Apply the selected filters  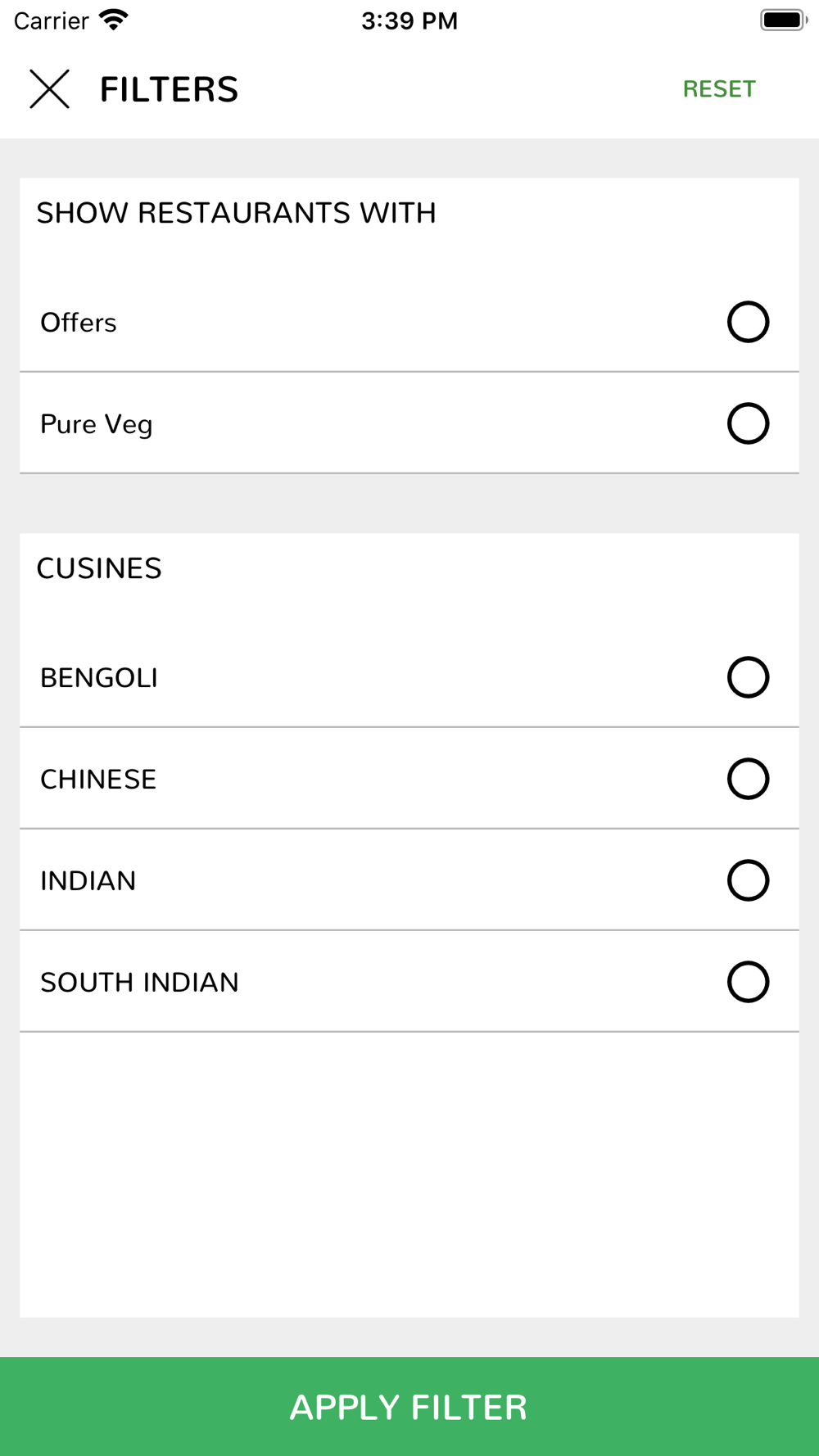(x=409, y=1406)
